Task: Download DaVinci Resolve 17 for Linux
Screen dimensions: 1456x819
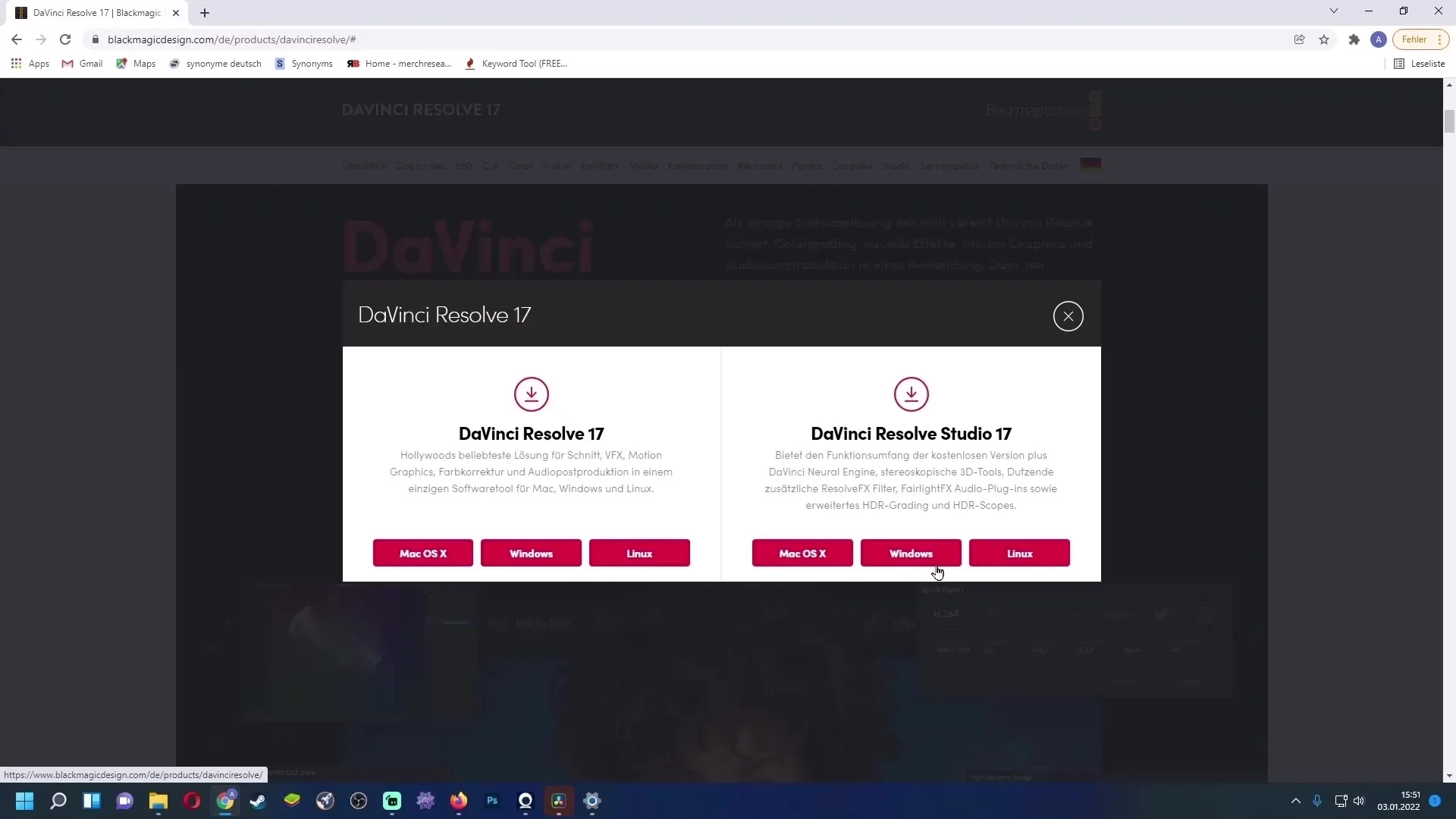Action: [640, 553]
